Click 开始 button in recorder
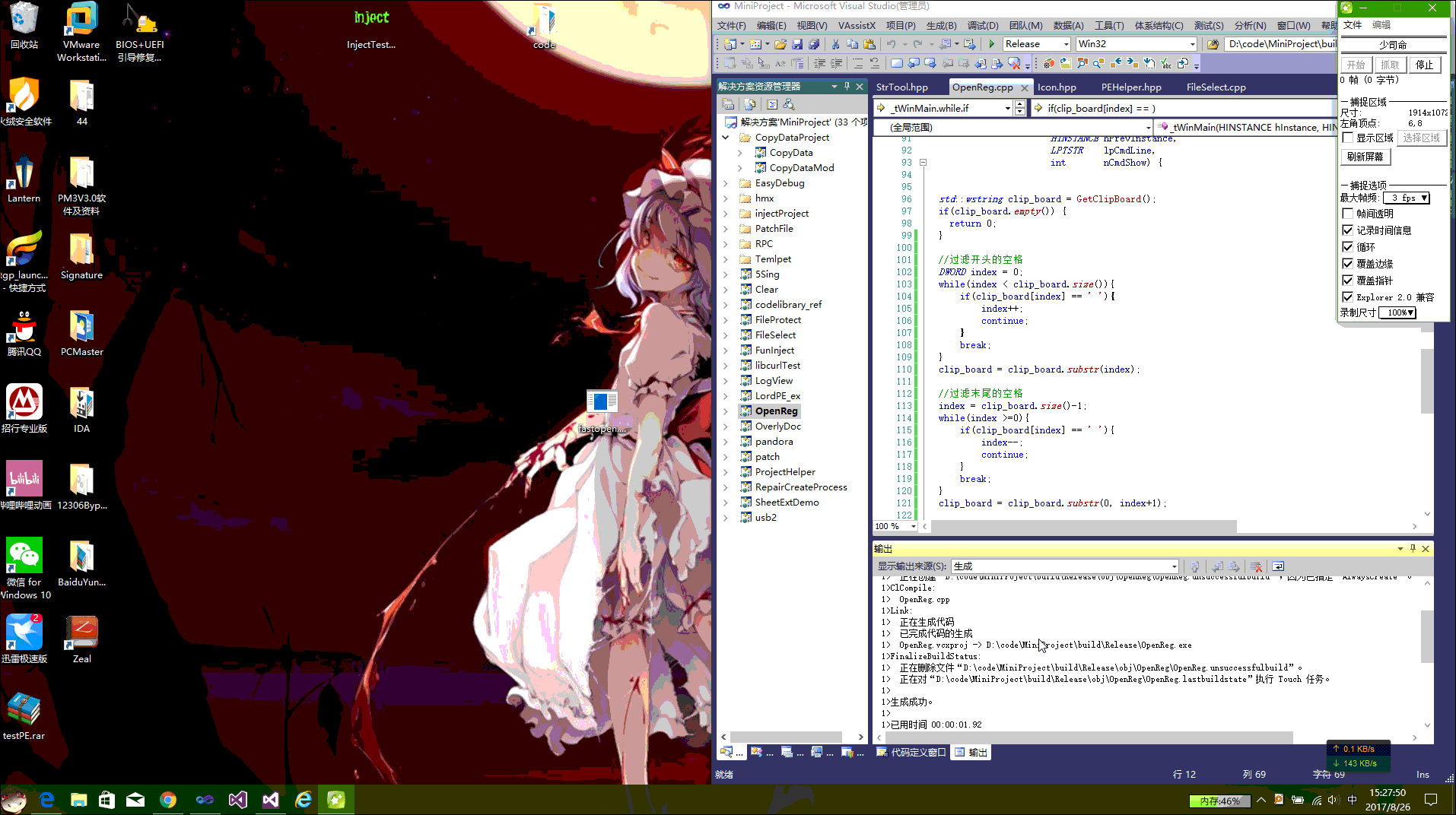The image size is (1456, 815). [x=1356, y=65]
